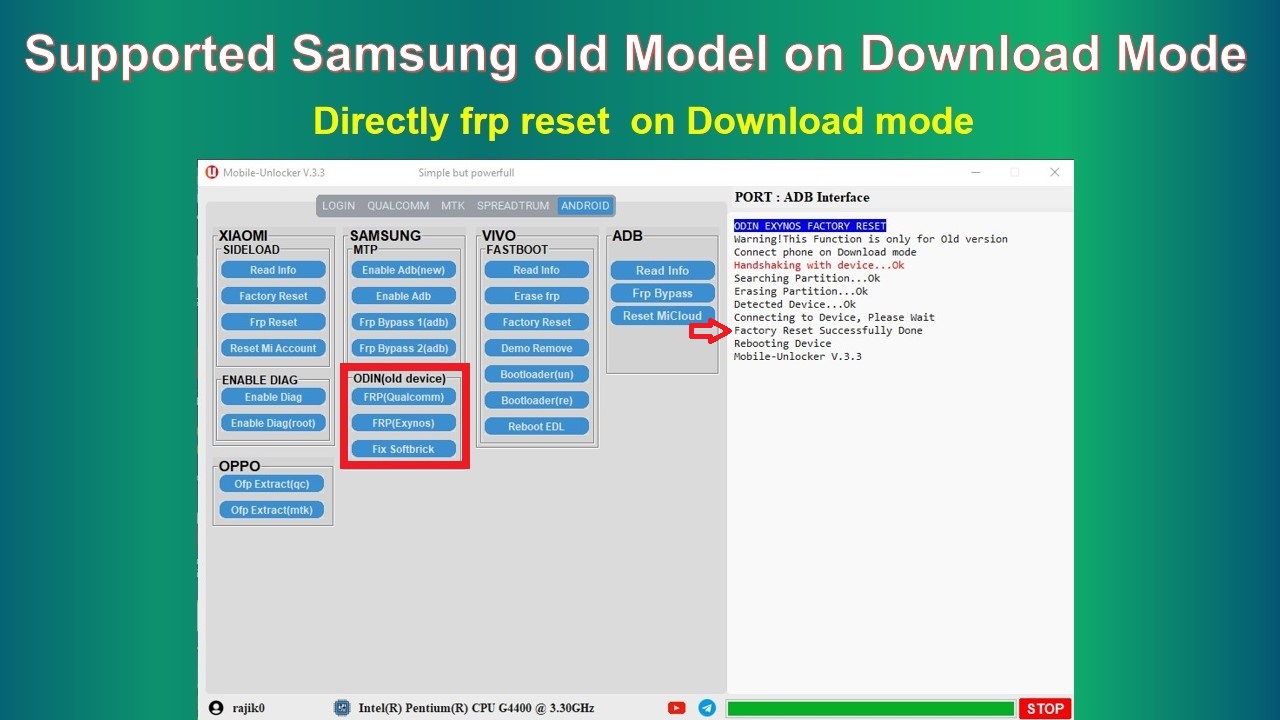1280x720 pixels.
Task: Click Vivo Fastboot Read Info button
Action: click(x=537, y=270)
